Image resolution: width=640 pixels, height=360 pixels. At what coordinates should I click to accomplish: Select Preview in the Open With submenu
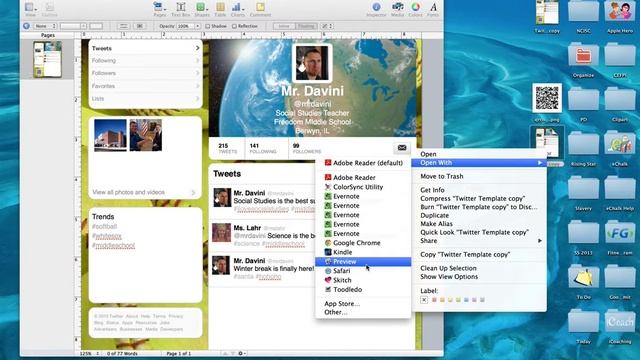363,262
